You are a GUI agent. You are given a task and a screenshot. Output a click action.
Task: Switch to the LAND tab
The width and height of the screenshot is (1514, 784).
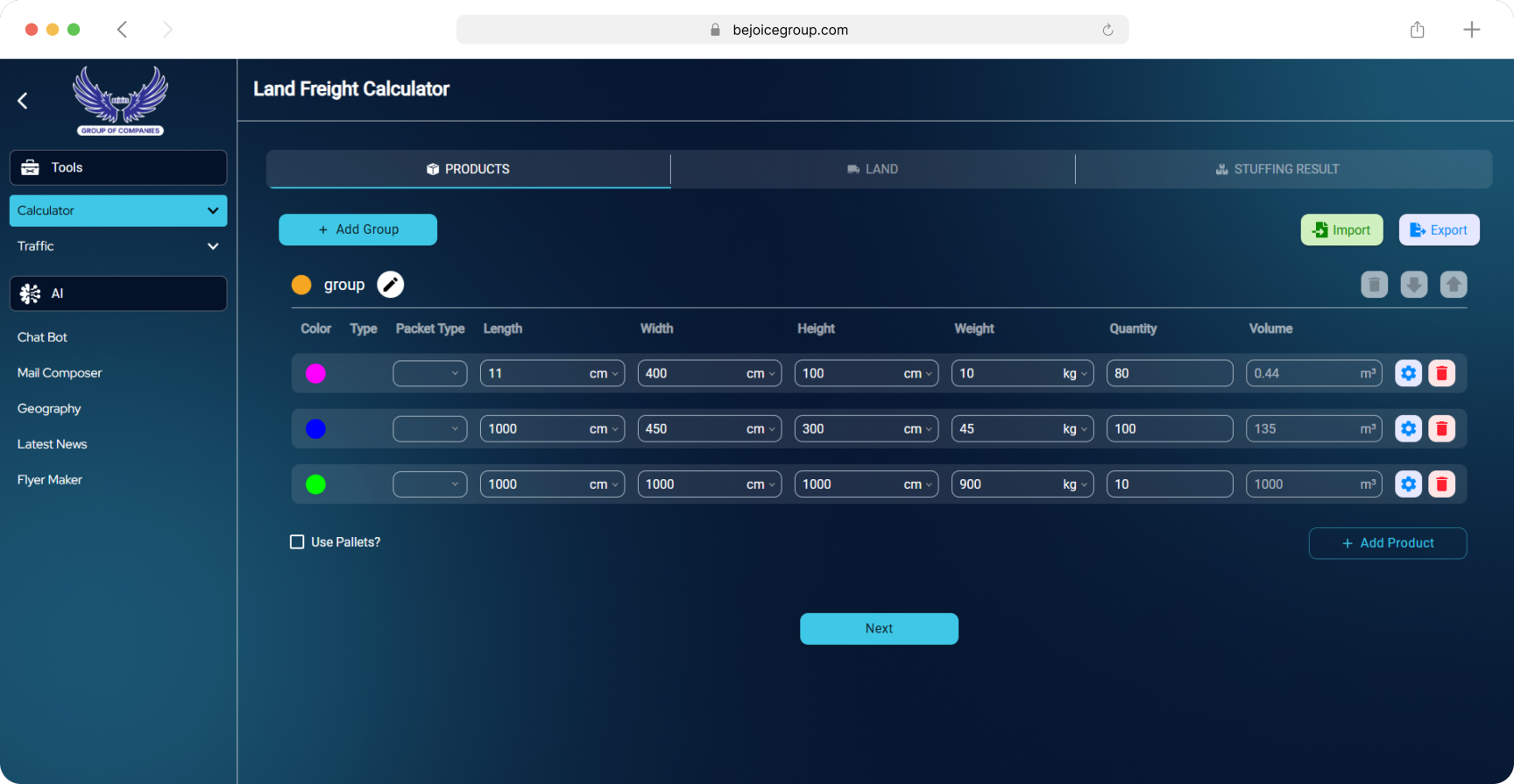tap(873, 169)
